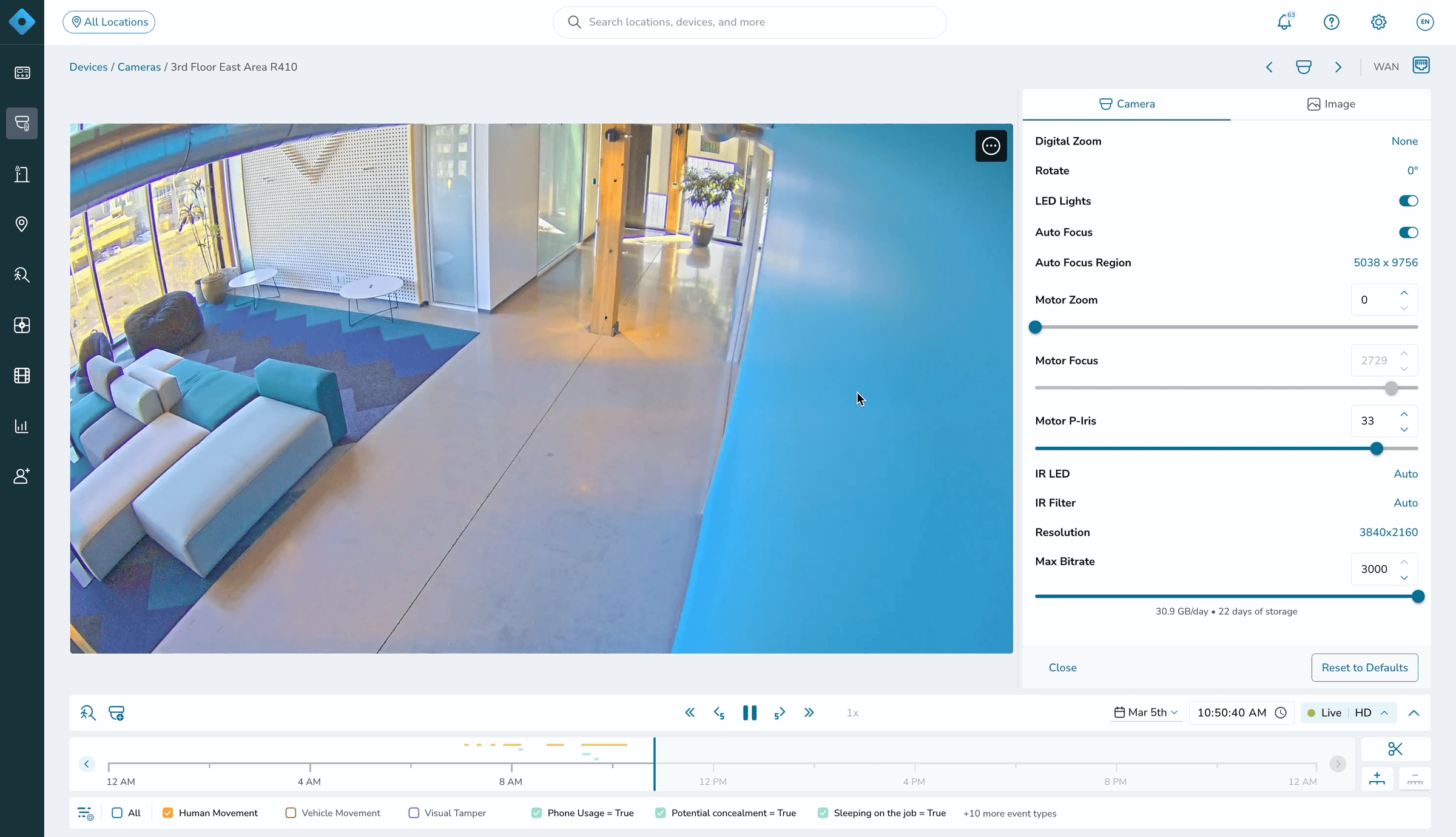Click the Motor P-Iris slider handle
1456x837 pixels.
point(1377,449)
